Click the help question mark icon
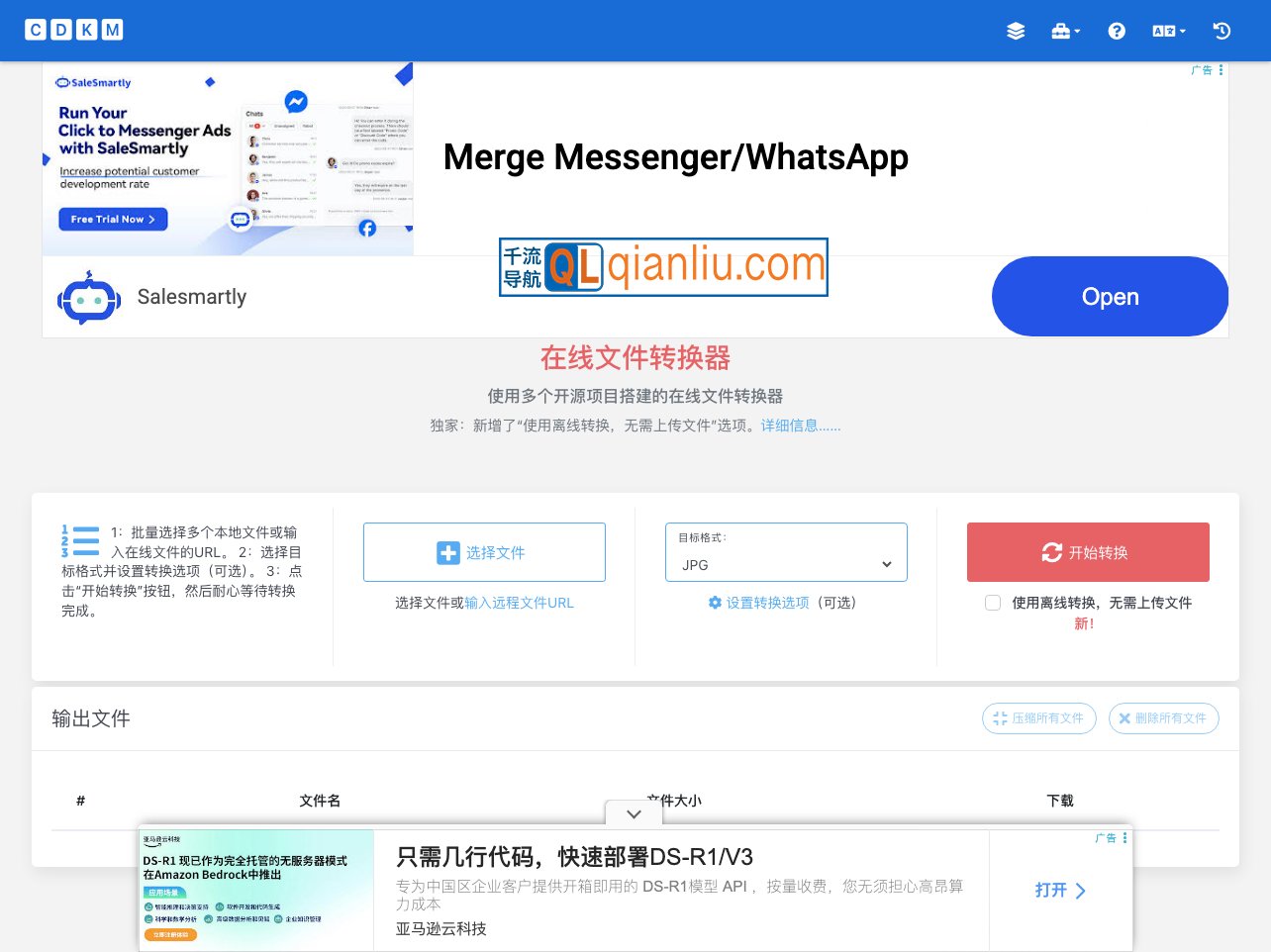 pos(1117,31)
